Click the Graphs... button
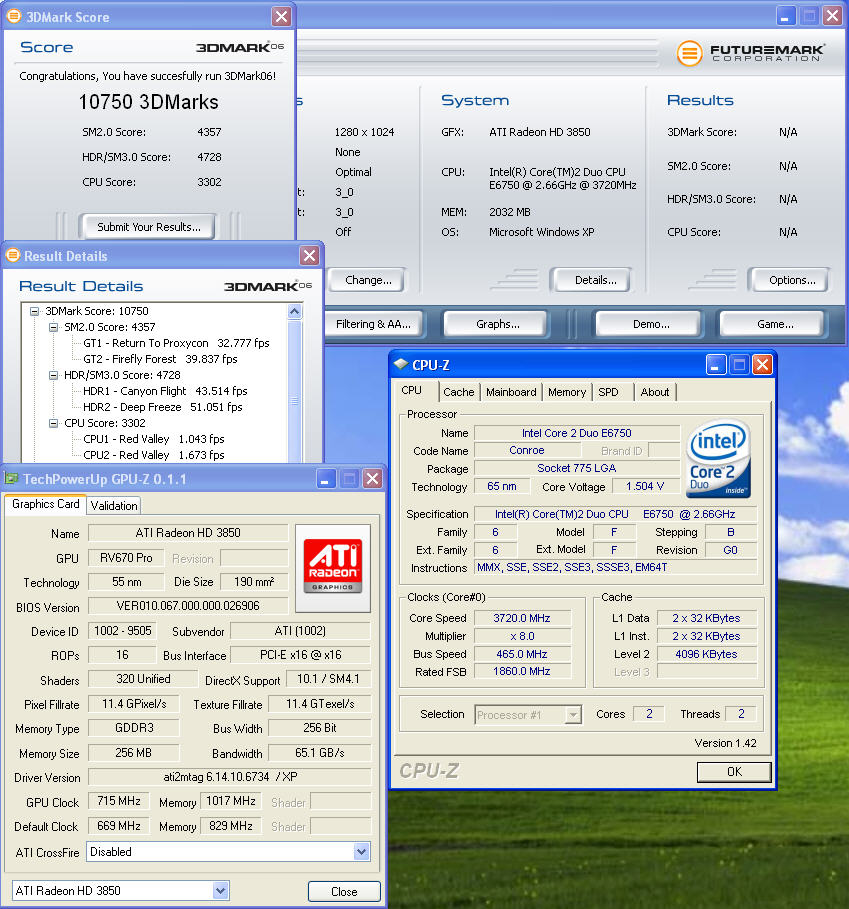849x909 pixels. click(497, 324)
